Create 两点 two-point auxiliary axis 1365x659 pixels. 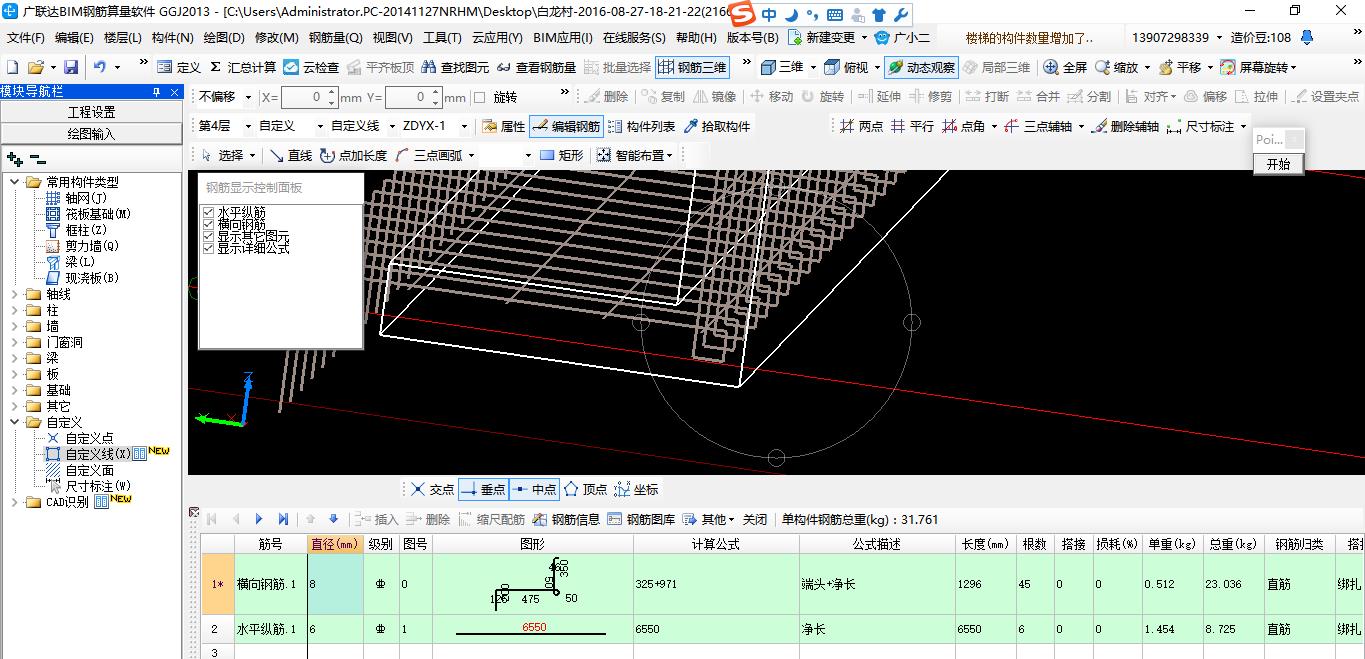tap(862, 126)
